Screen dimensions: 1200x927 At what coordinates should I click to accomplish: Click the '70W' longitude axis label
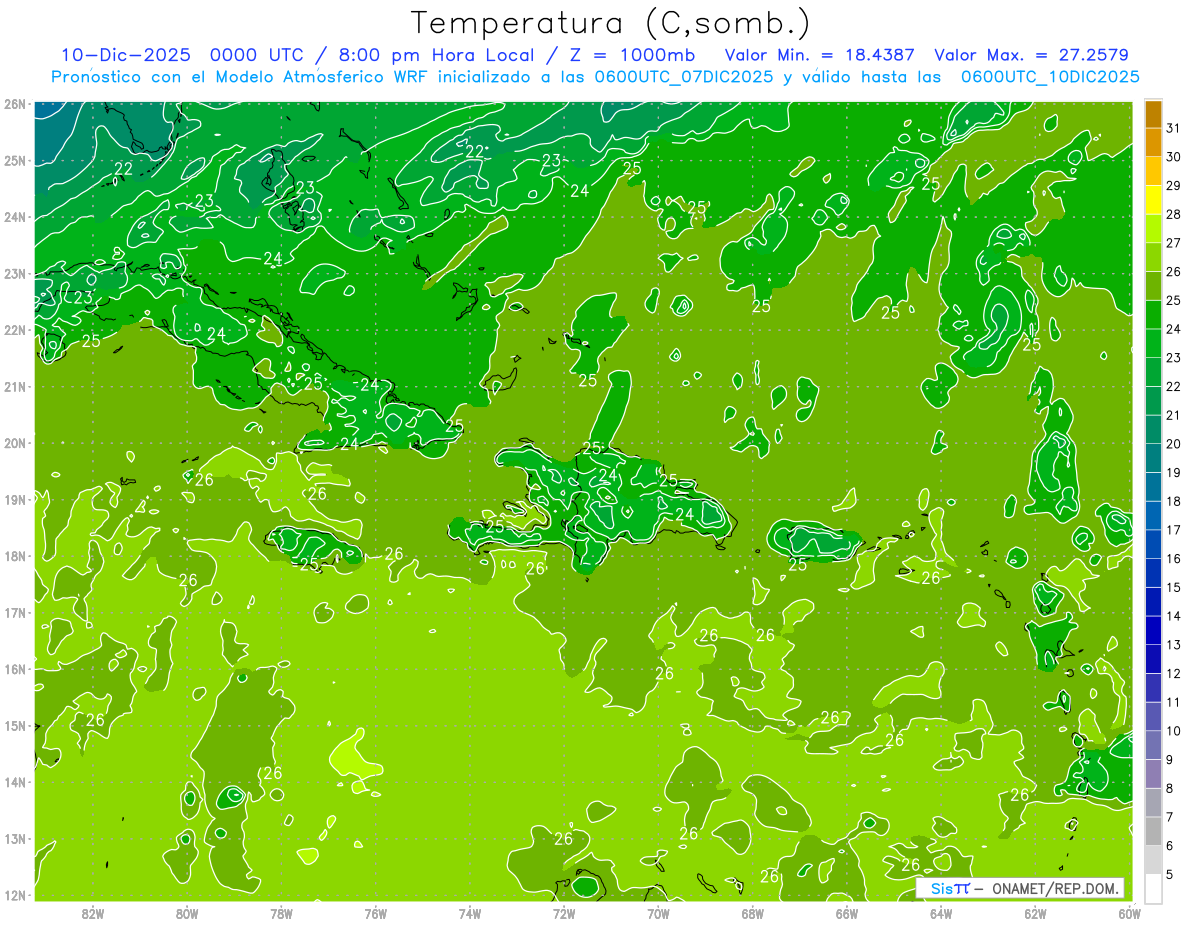(658, 913)
